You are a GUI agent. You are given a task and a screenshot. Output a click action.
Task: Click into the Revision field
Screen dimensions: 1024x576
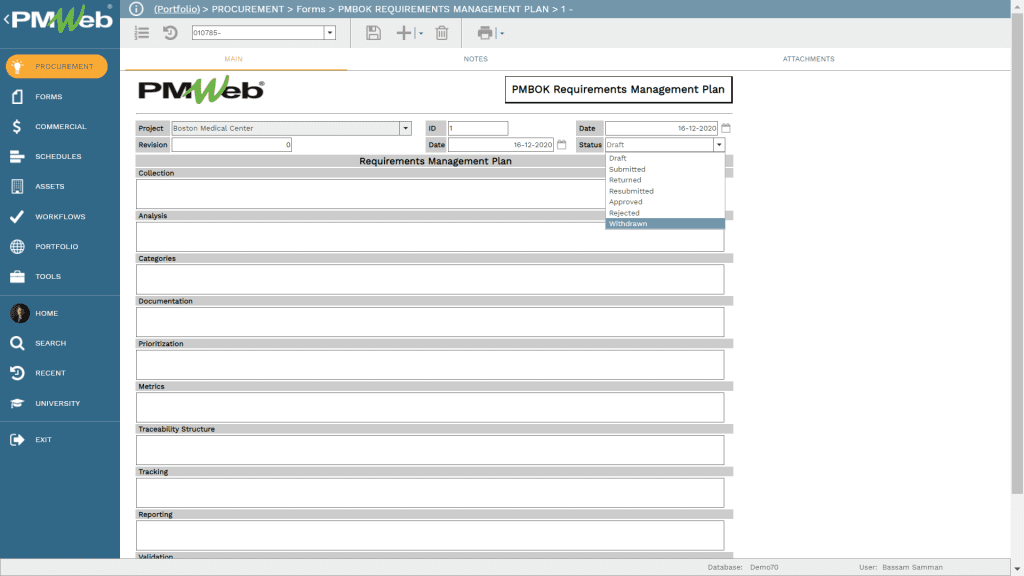(232, 144)
